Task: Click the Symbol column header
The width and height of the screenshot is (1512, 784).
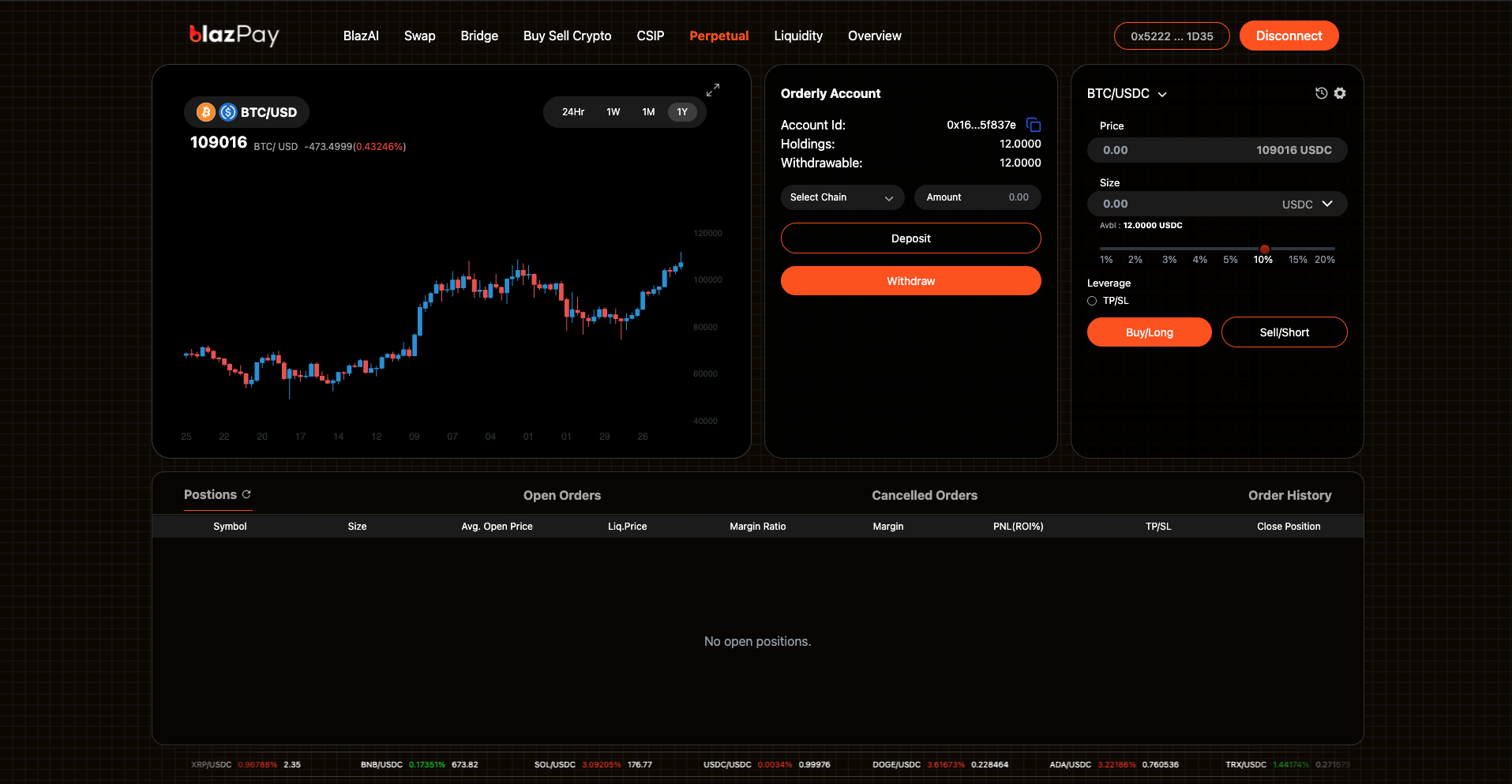Action: (x=230, y=527)
